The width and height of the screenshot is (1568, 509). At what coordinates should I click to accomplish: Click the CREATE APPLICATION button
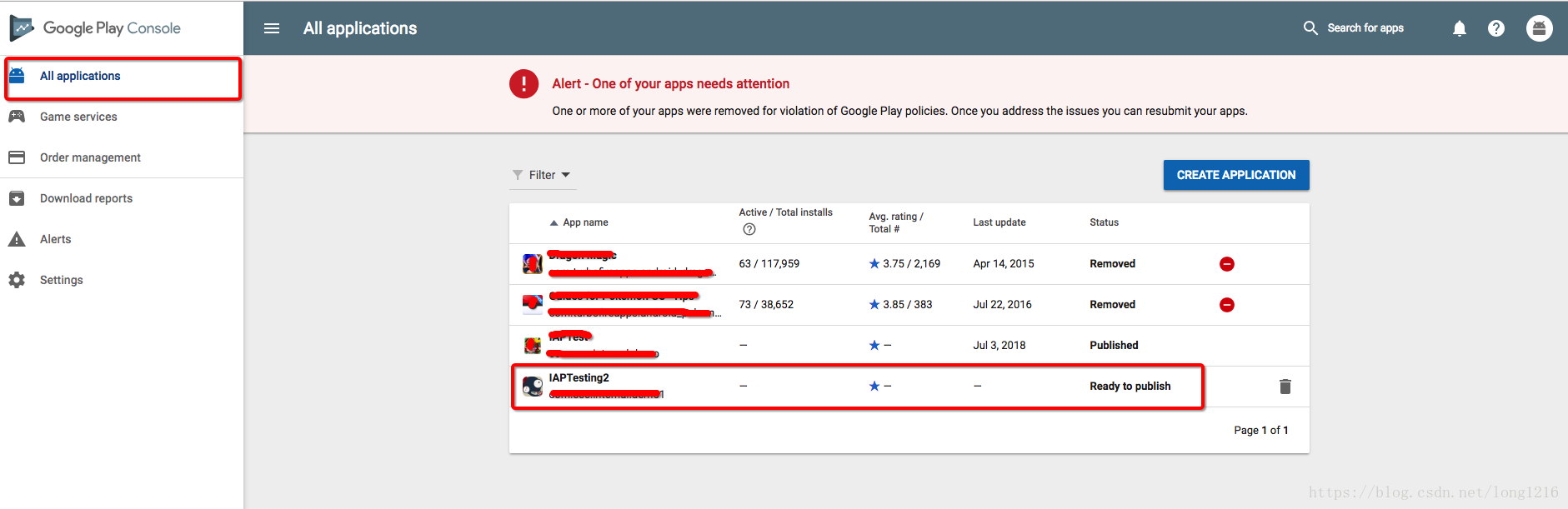pyautogui.click(x=1236, y=175)
